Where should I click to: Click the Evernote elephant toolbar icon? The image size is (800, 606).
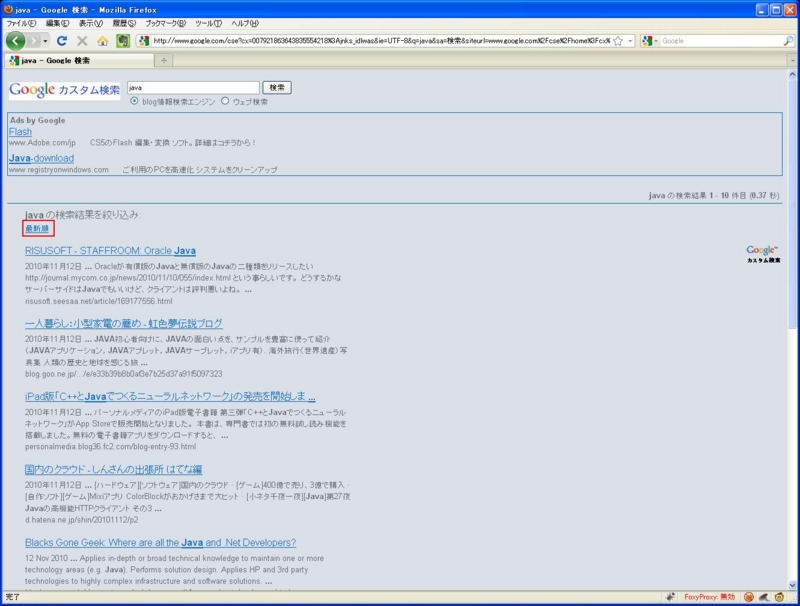[123, 41]
